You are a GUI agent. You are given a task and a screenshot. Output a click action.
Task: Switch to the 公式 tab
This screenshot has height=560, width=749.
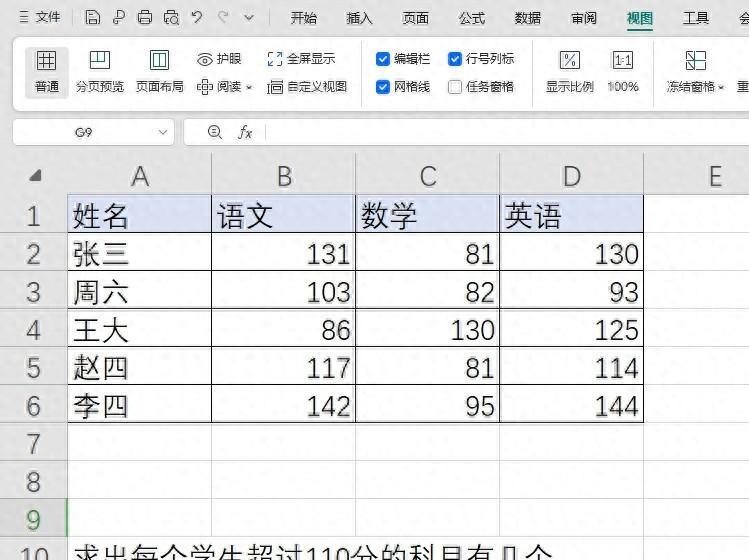coord(471,18)
